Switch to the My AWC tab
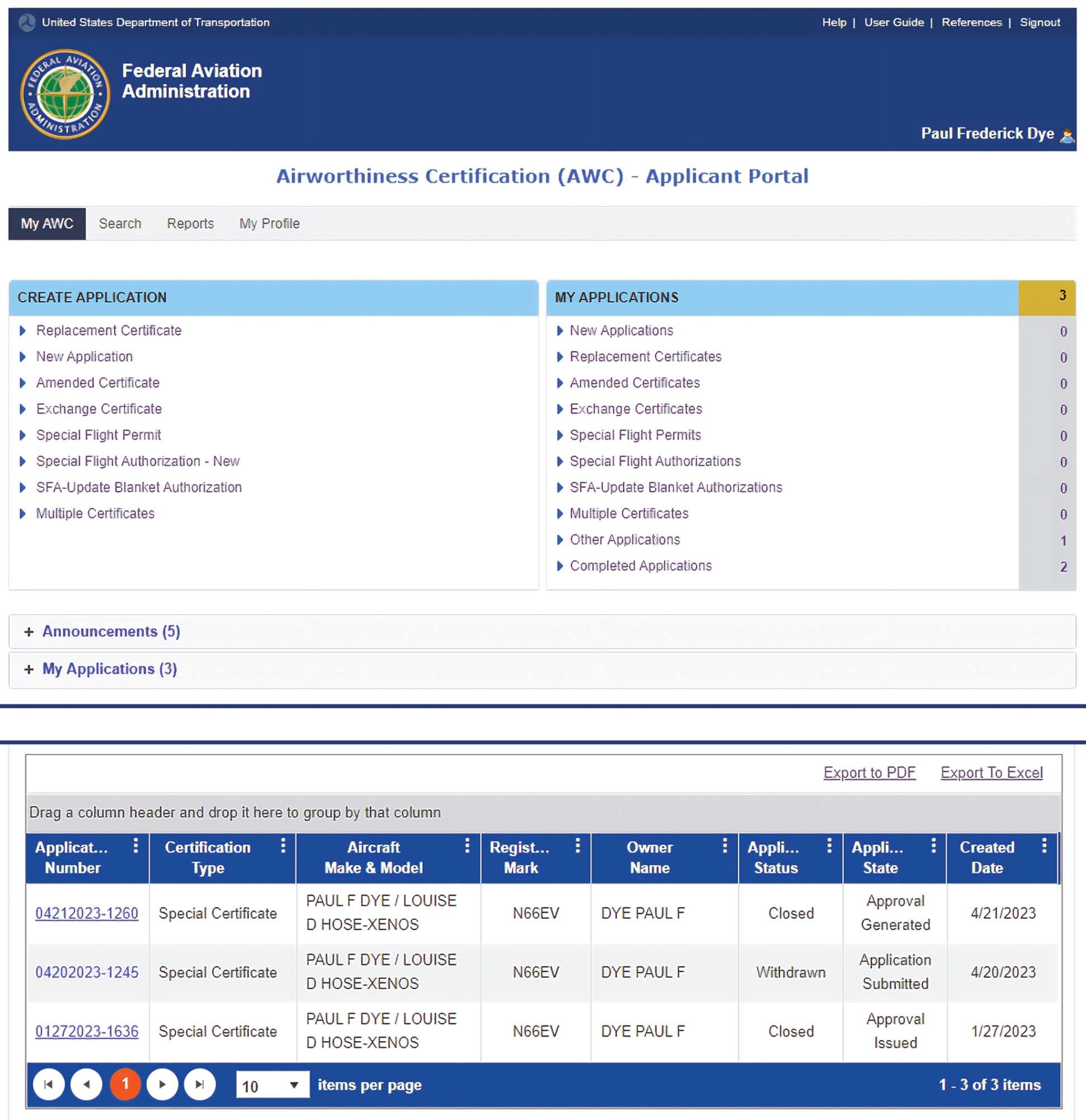 pos(47,223)
